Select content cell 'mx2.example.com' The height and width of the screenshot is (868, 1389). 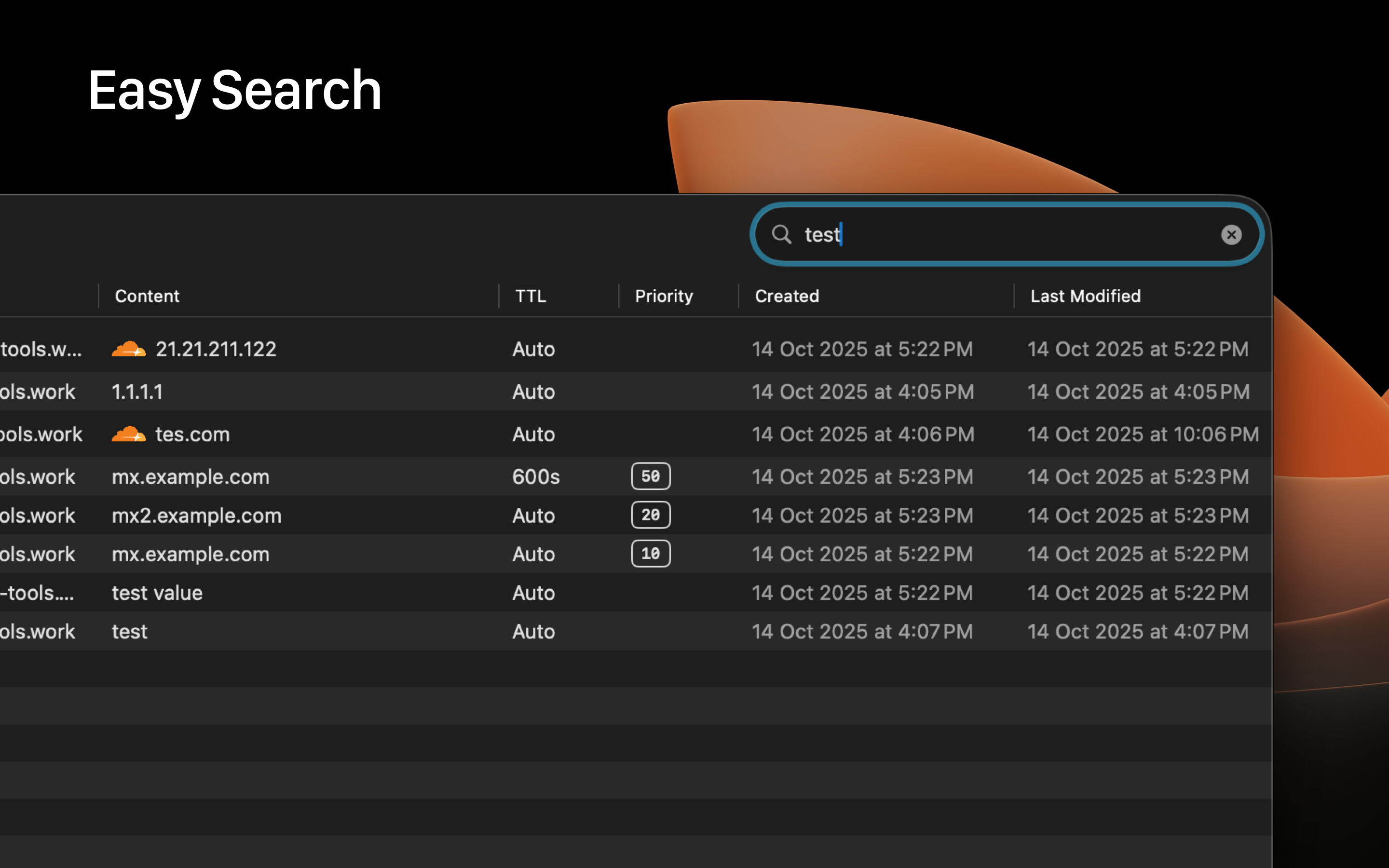197,515
